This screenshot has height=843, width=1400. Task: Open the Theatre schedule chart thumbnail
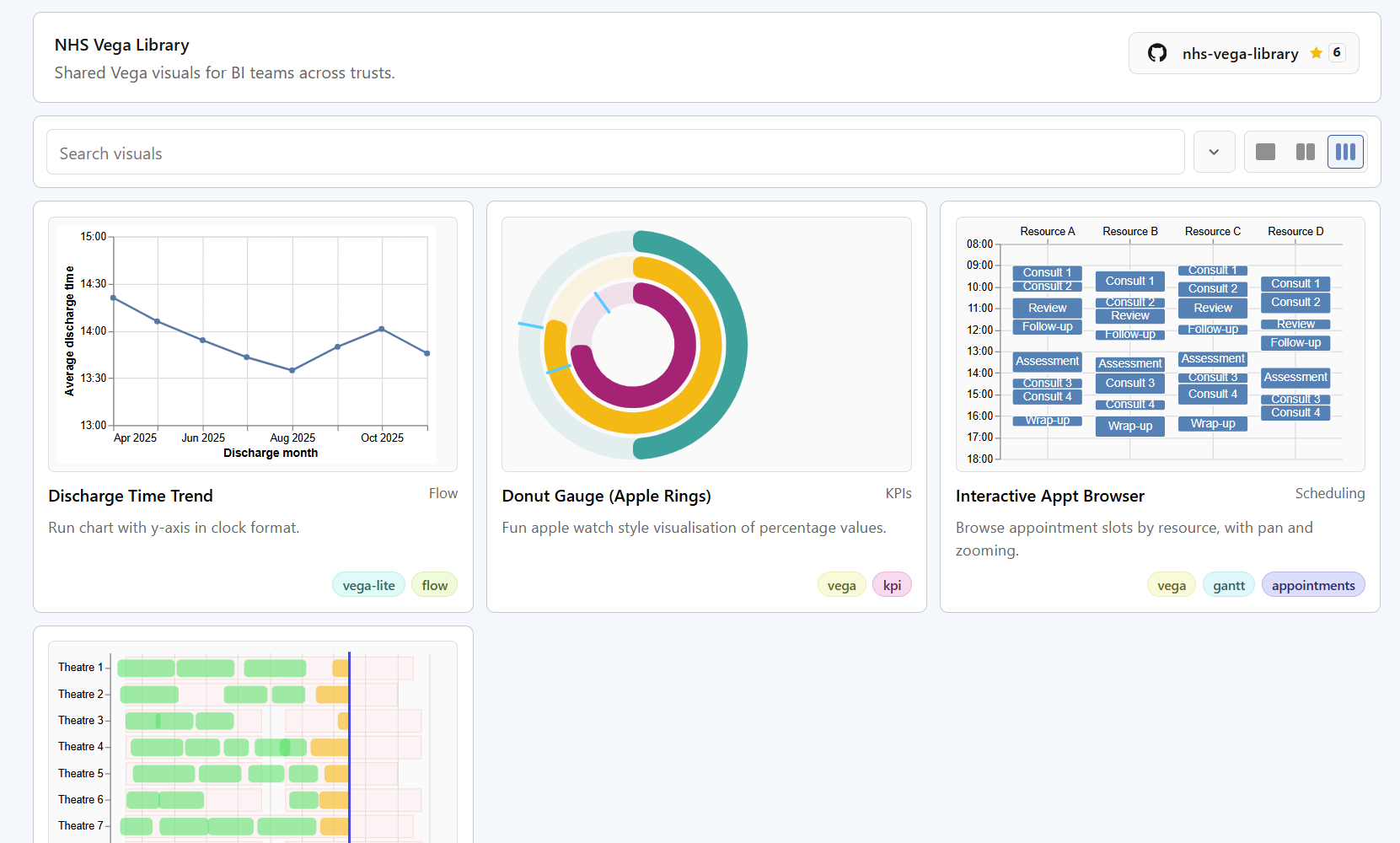click(x=253, y=742)
